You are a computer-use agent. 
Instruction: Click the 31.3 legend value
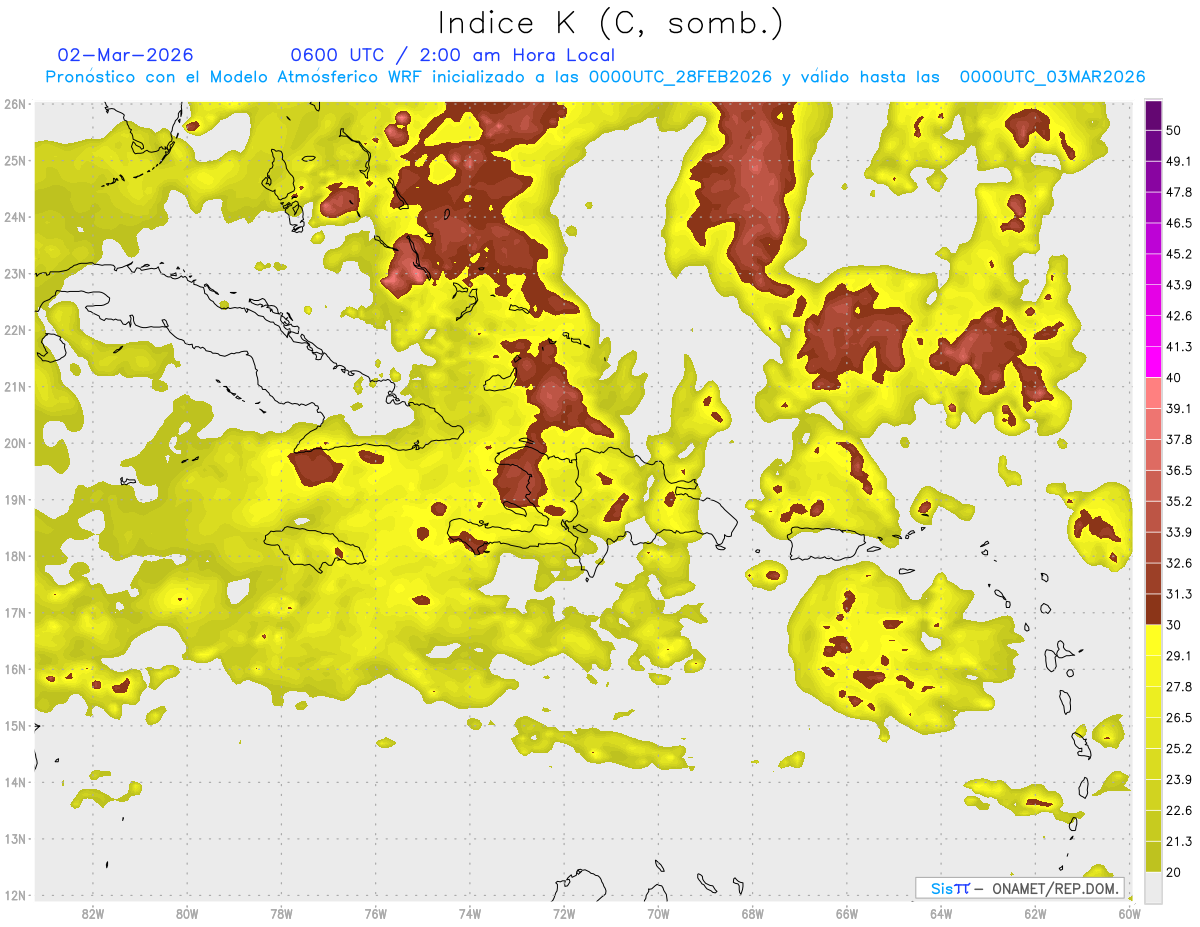[1179, 594]
